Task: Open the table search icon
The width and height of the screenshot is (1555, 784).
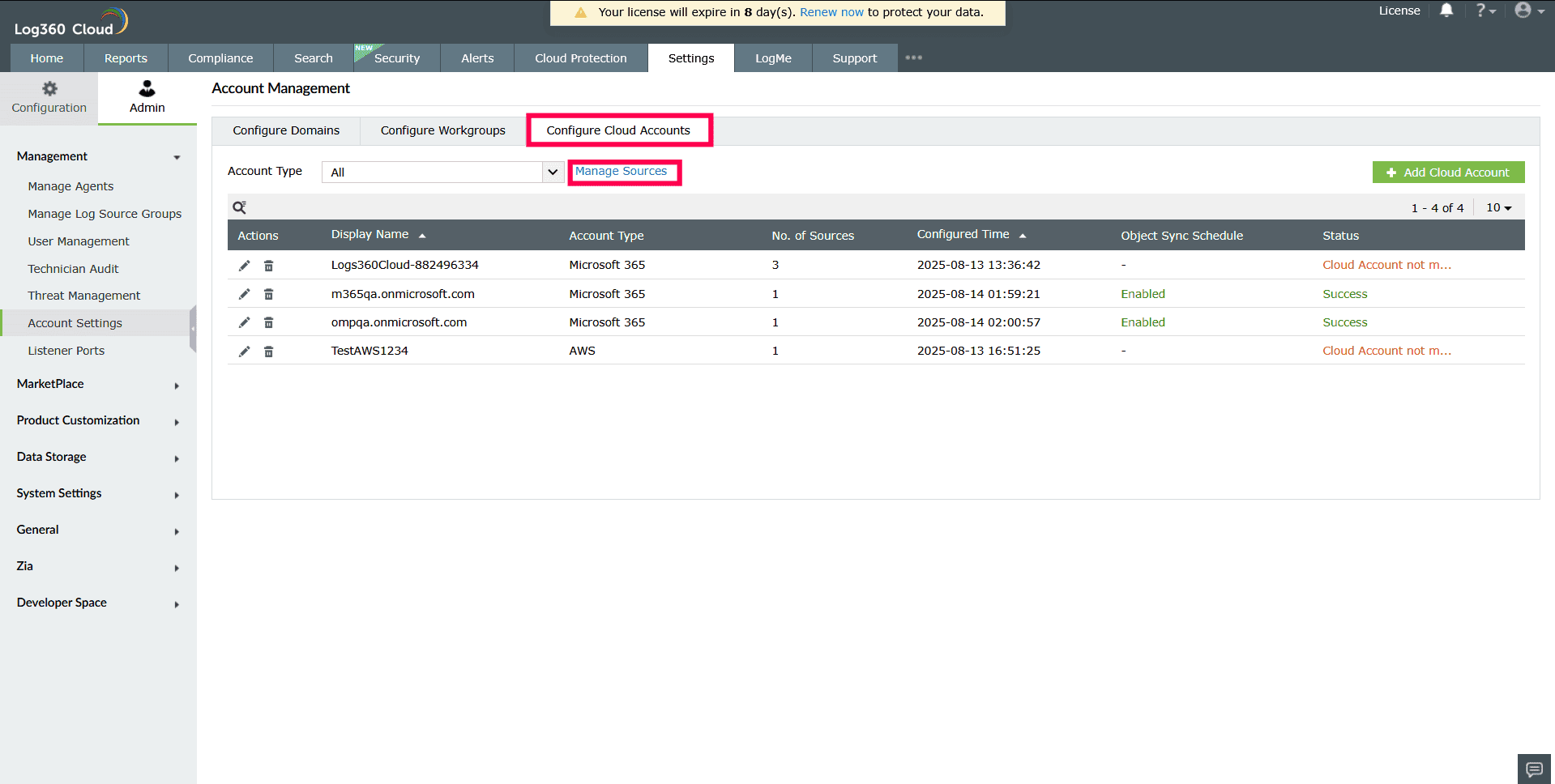Action: [239, 207]
